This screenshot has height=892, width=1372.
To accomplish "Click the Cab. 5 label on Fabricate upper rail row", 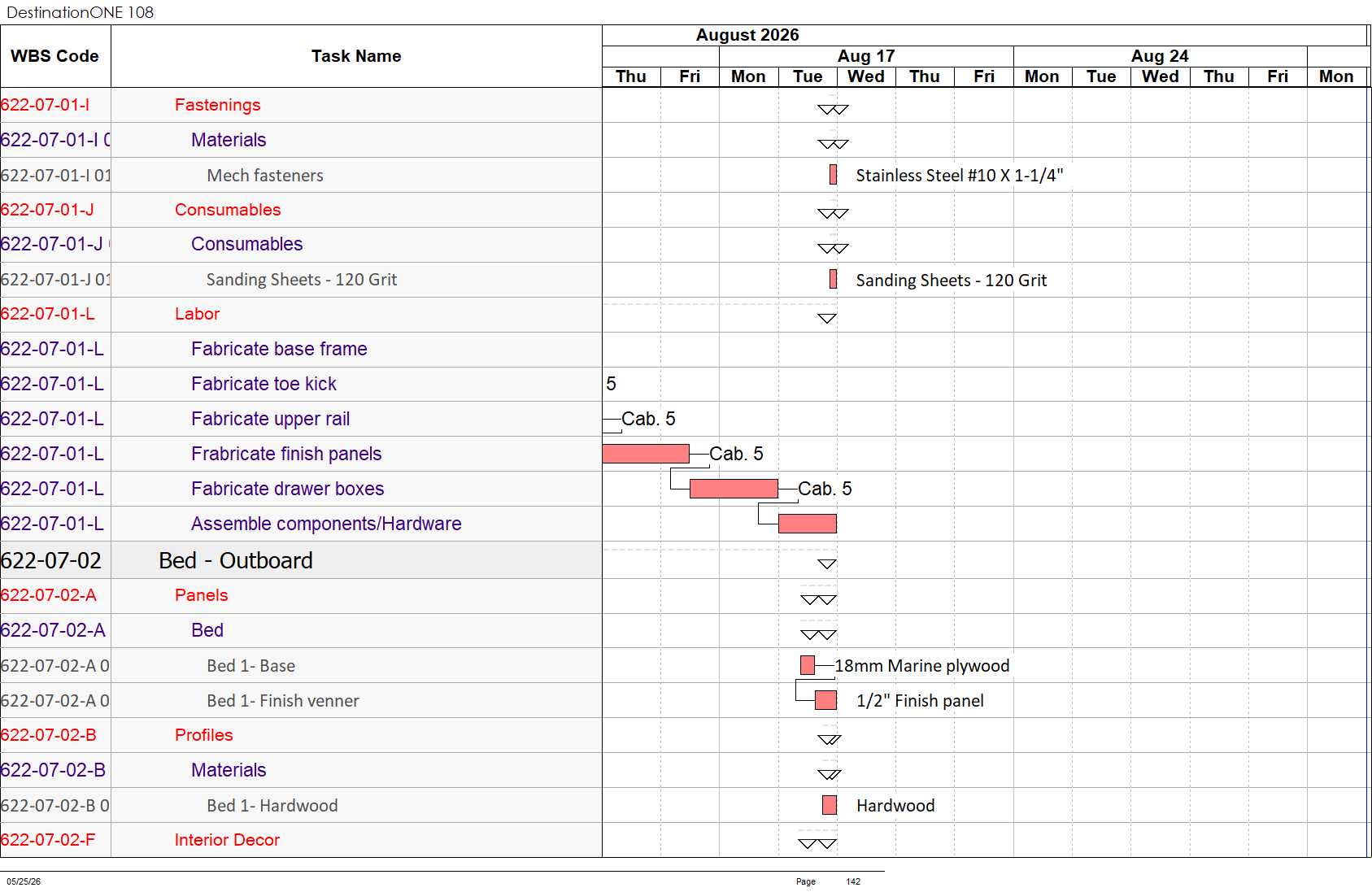I will 648,419.
